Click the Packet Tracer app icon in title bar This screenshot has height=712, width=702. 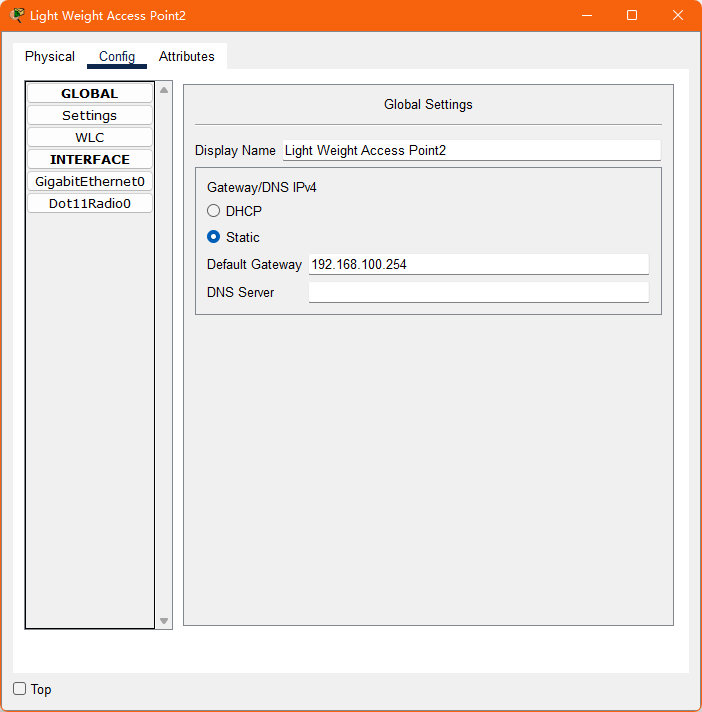[x=17, y=15]
